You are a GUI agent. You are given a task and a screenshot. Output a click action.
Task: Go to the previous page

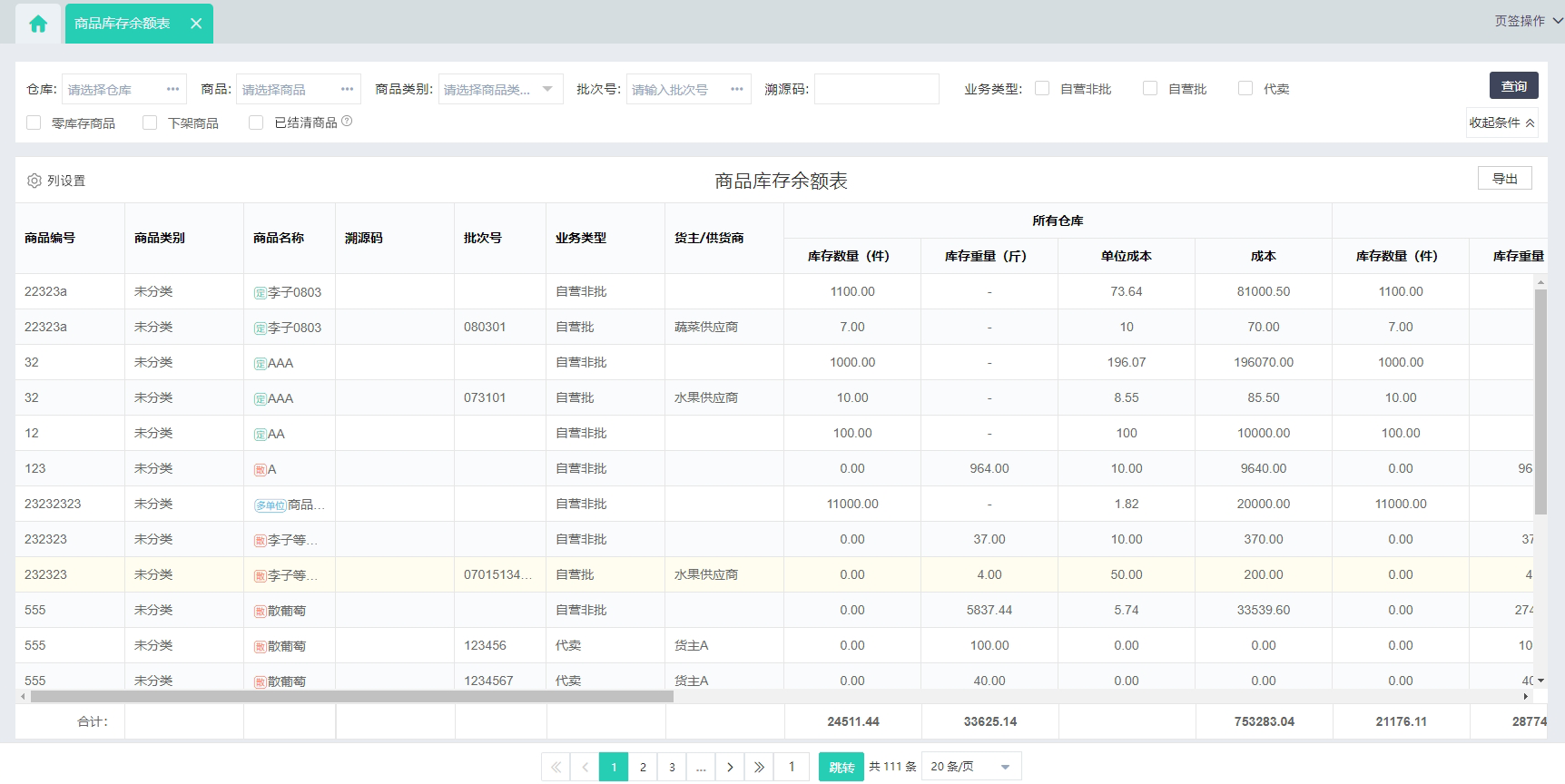point(585,767)
